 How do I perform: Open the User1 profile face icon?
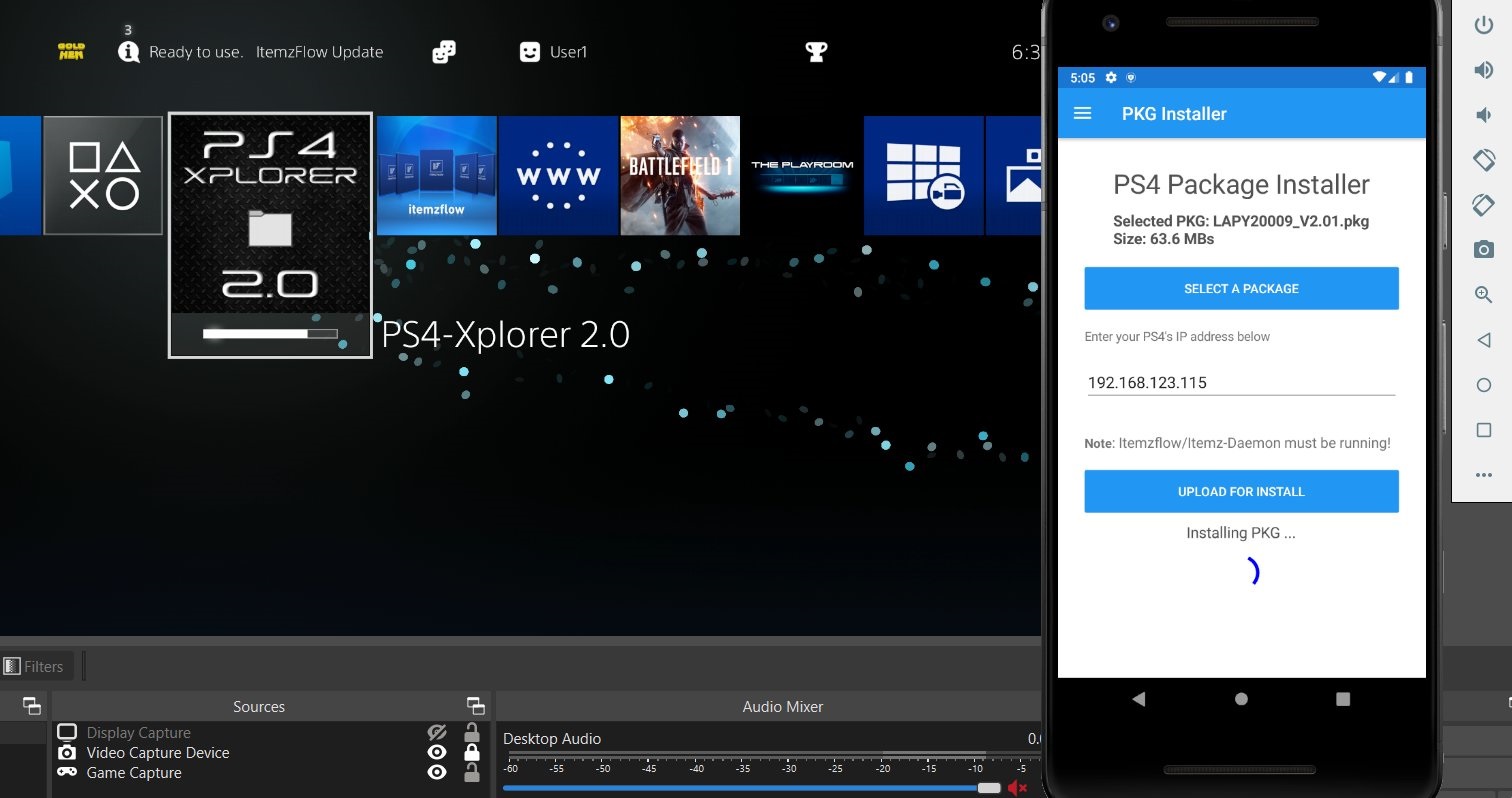(x=530, y=52)
